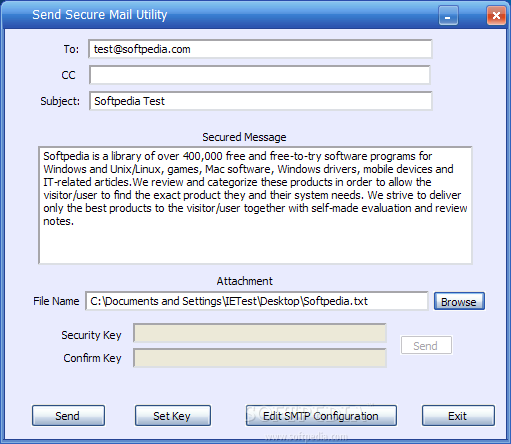This screenshot has width=511, height=444.
Task: Click the Secured Message heading
Action: [x=244, y=137]
